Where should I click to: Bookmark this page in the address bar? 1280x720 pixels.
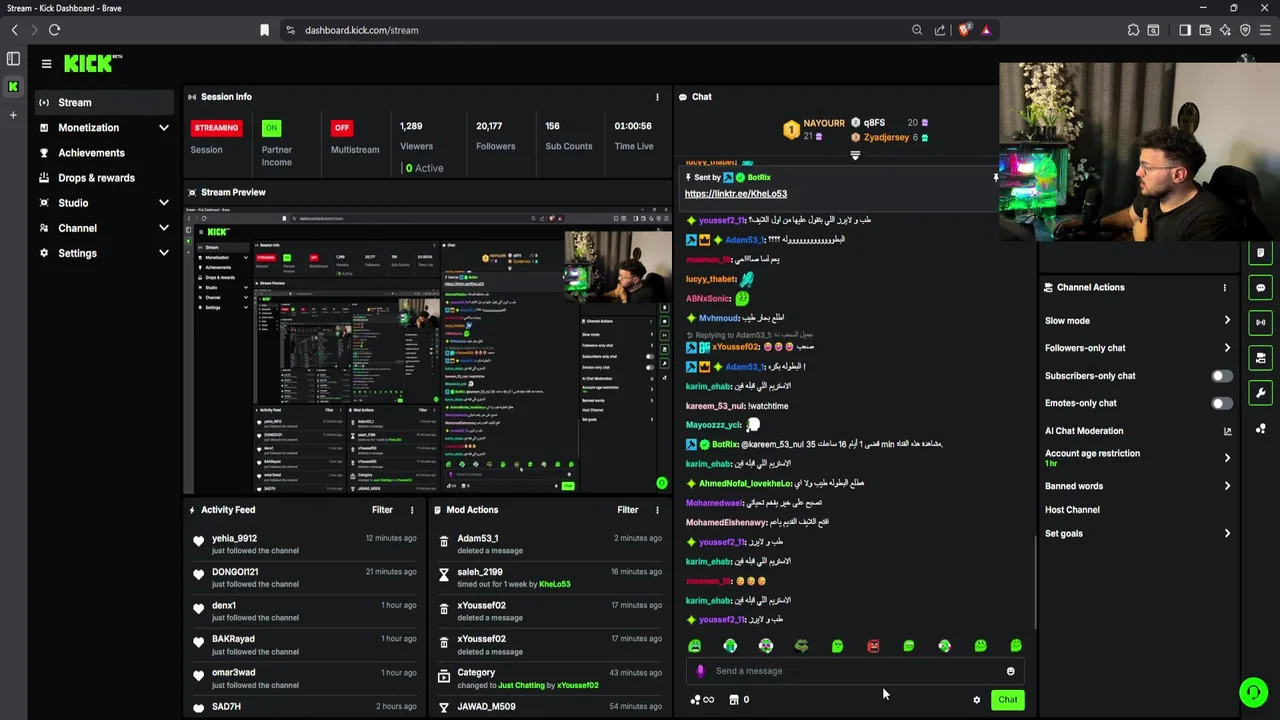tap(264, 30)
